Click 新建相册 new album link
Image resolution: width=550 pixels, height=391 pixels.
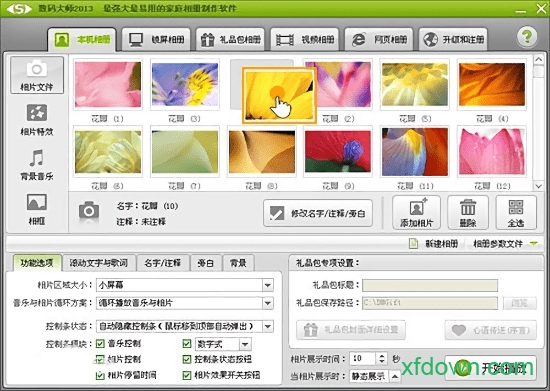(x=434, y=244)
